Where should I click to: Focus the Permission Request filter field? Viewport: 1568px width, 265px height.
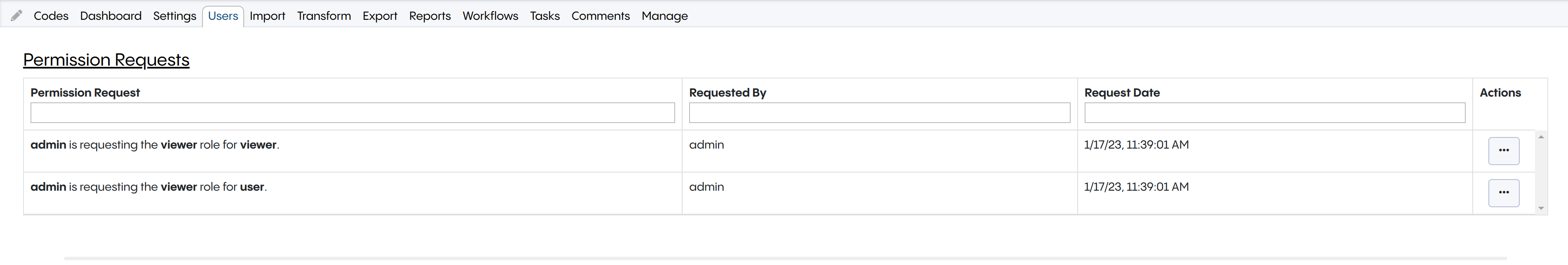tap(353, 113)
